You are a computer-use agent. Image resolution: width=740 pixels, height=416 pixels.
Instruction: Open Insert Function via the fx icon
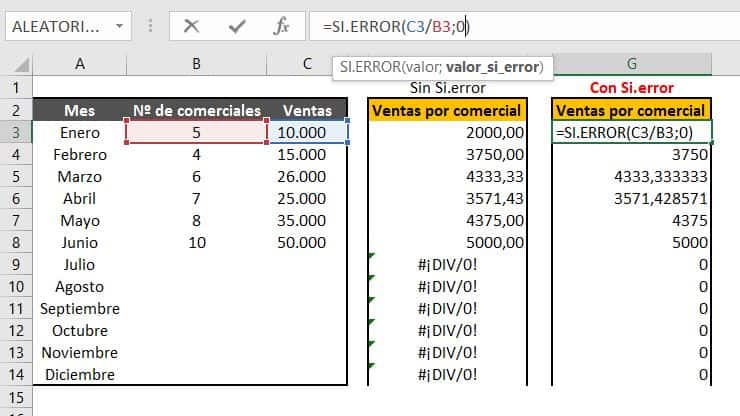(x=281, y=26)
